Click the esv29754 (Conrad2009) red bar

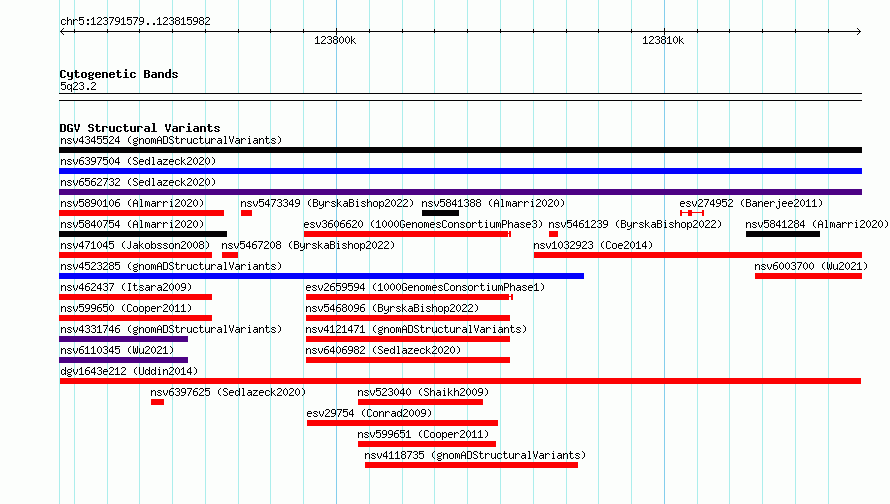402,423
